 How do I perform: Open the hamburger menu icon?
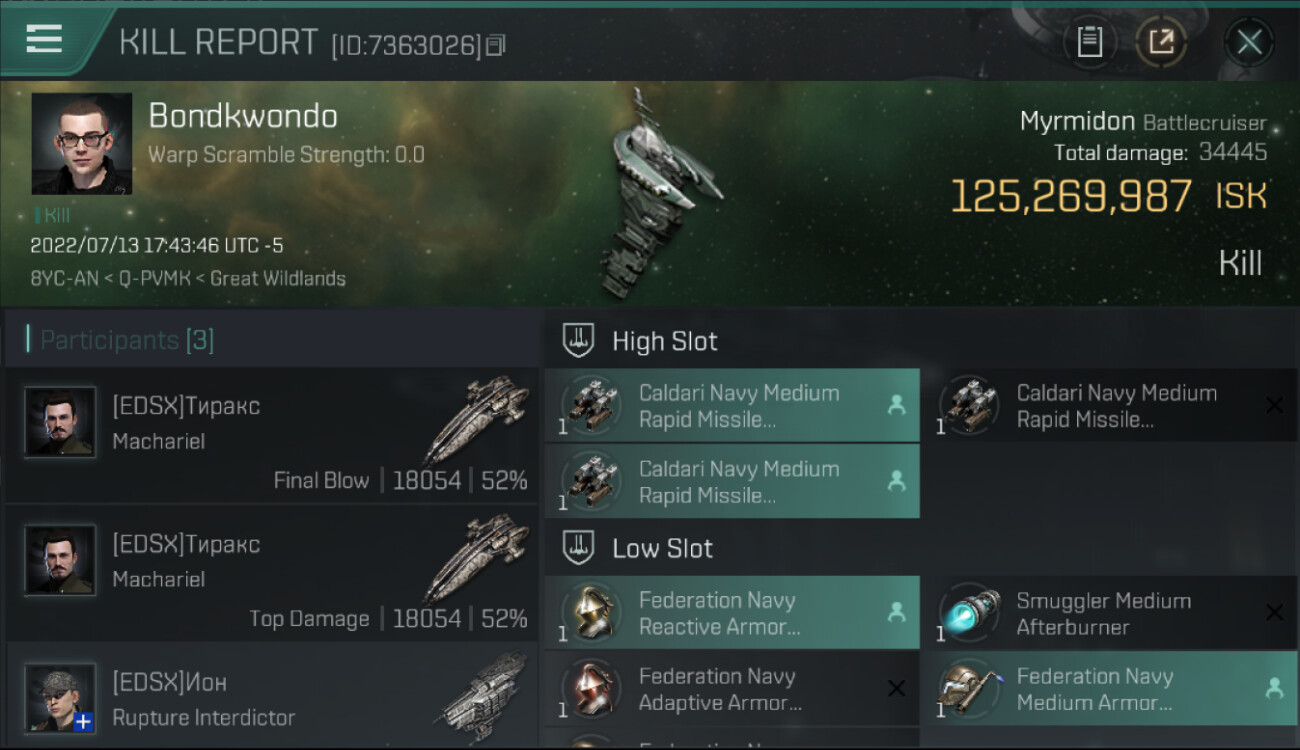point(44,39)
